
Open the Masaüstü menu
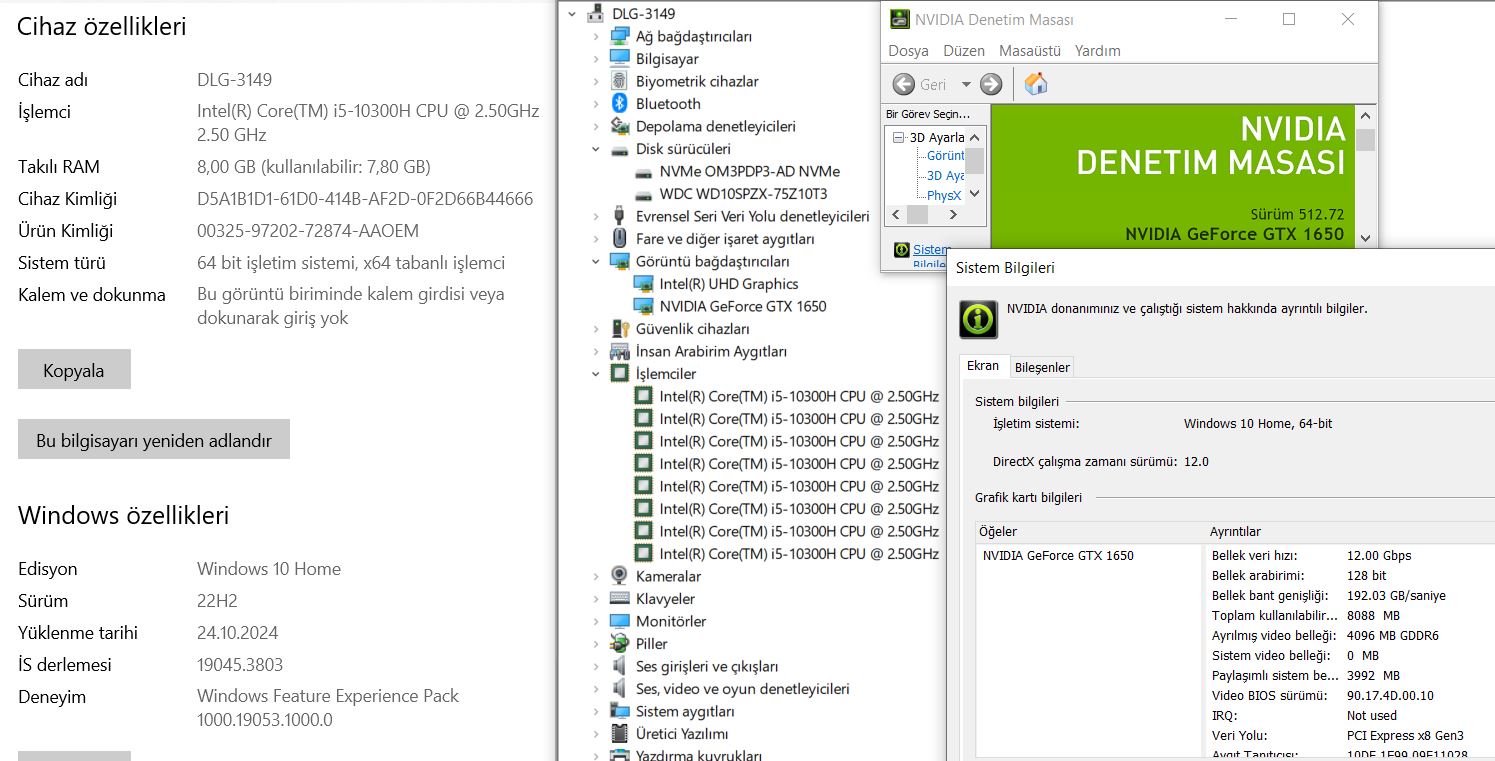coord(1030,50)
